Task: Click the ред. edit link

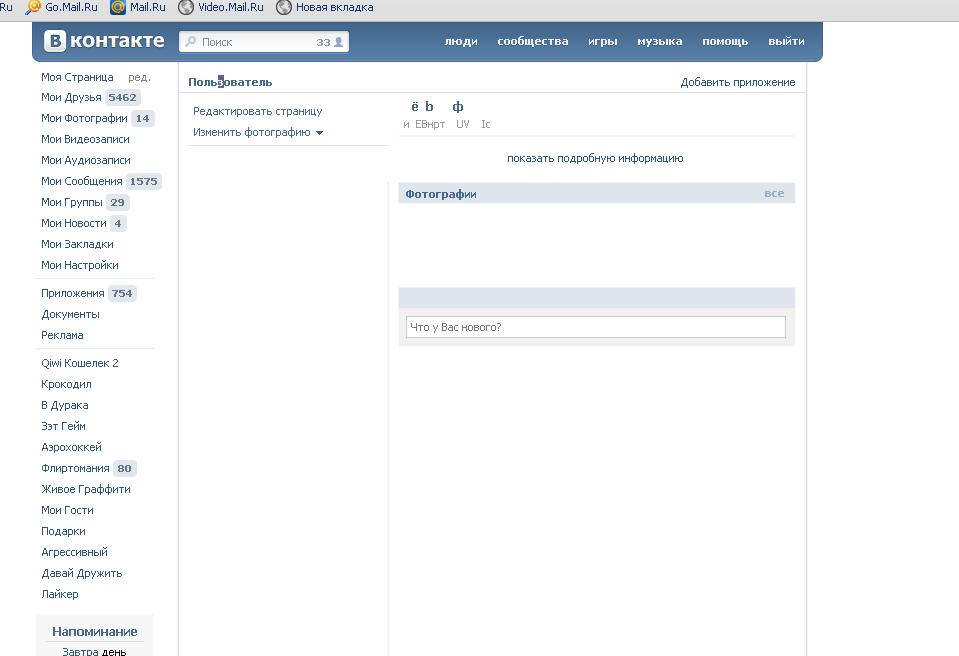Action: (x=139, y=78)
